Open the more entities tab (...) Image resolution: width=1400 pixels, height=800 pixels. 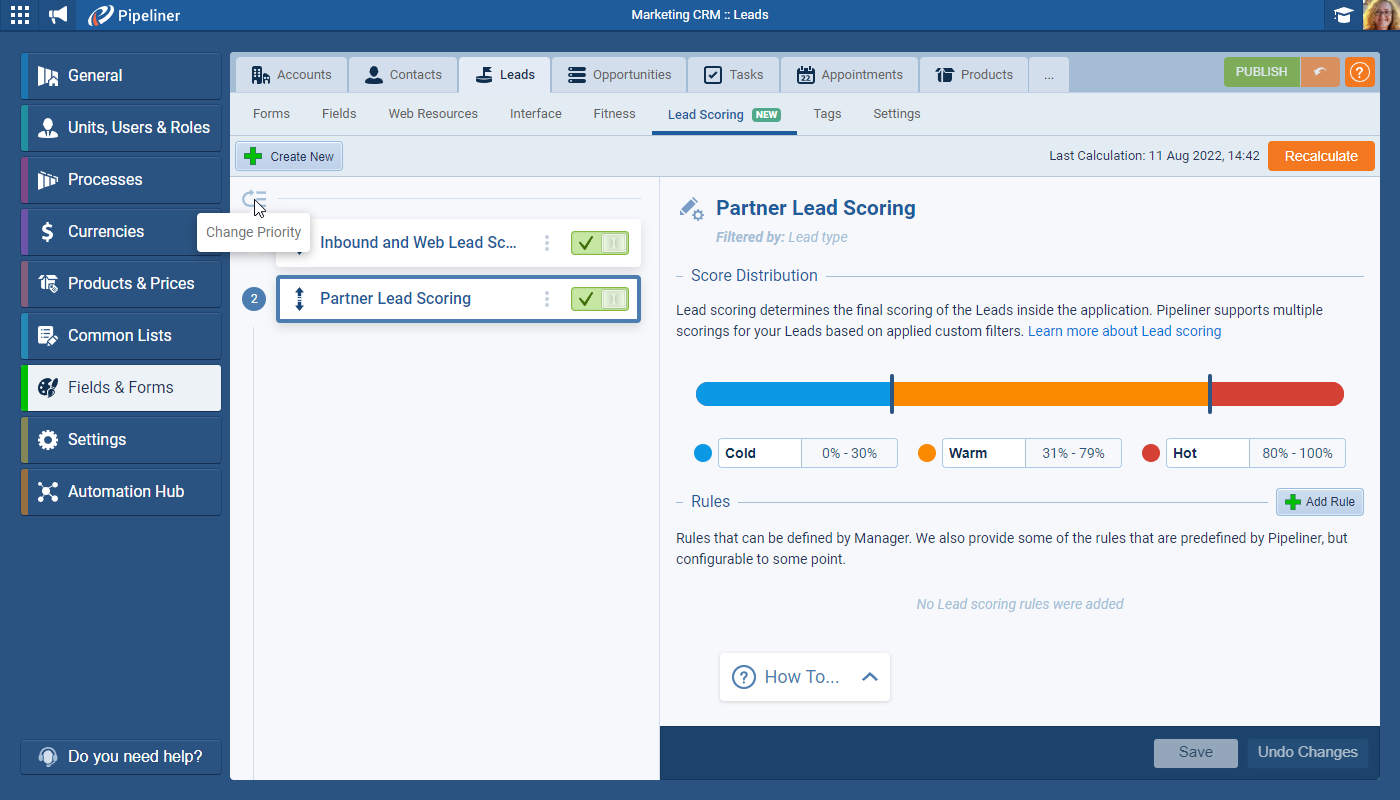1048,75
